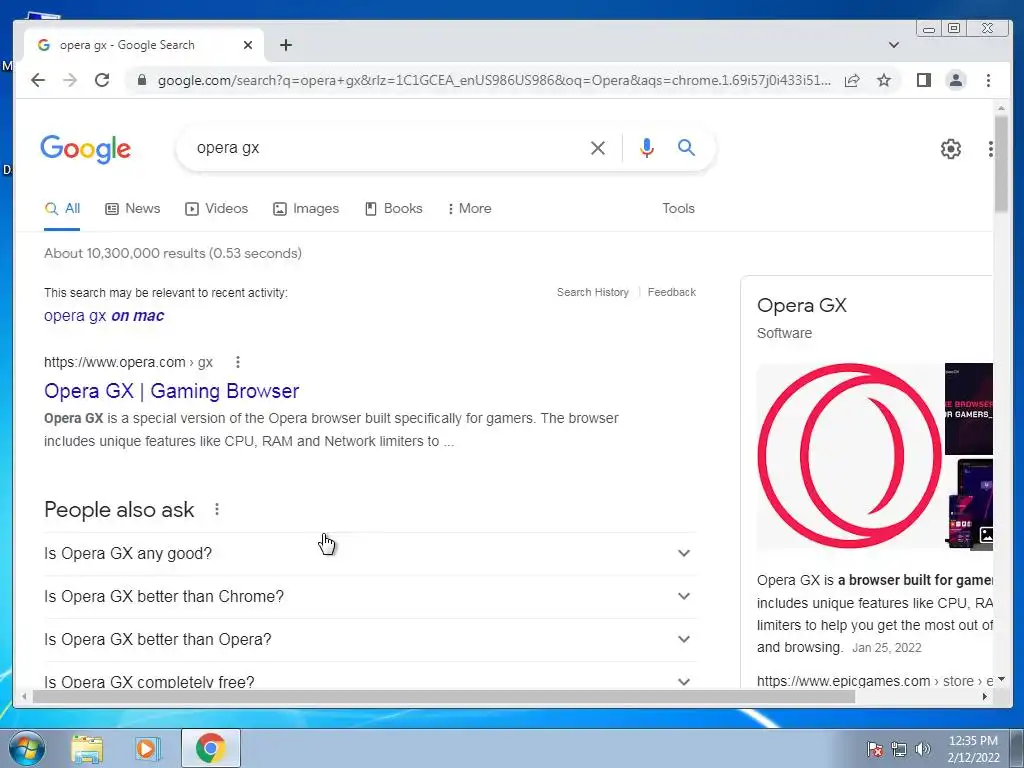This screenshot has height=768, width=1024.
Task: Switch to the Images tab
Action: [x=306, y=209]
